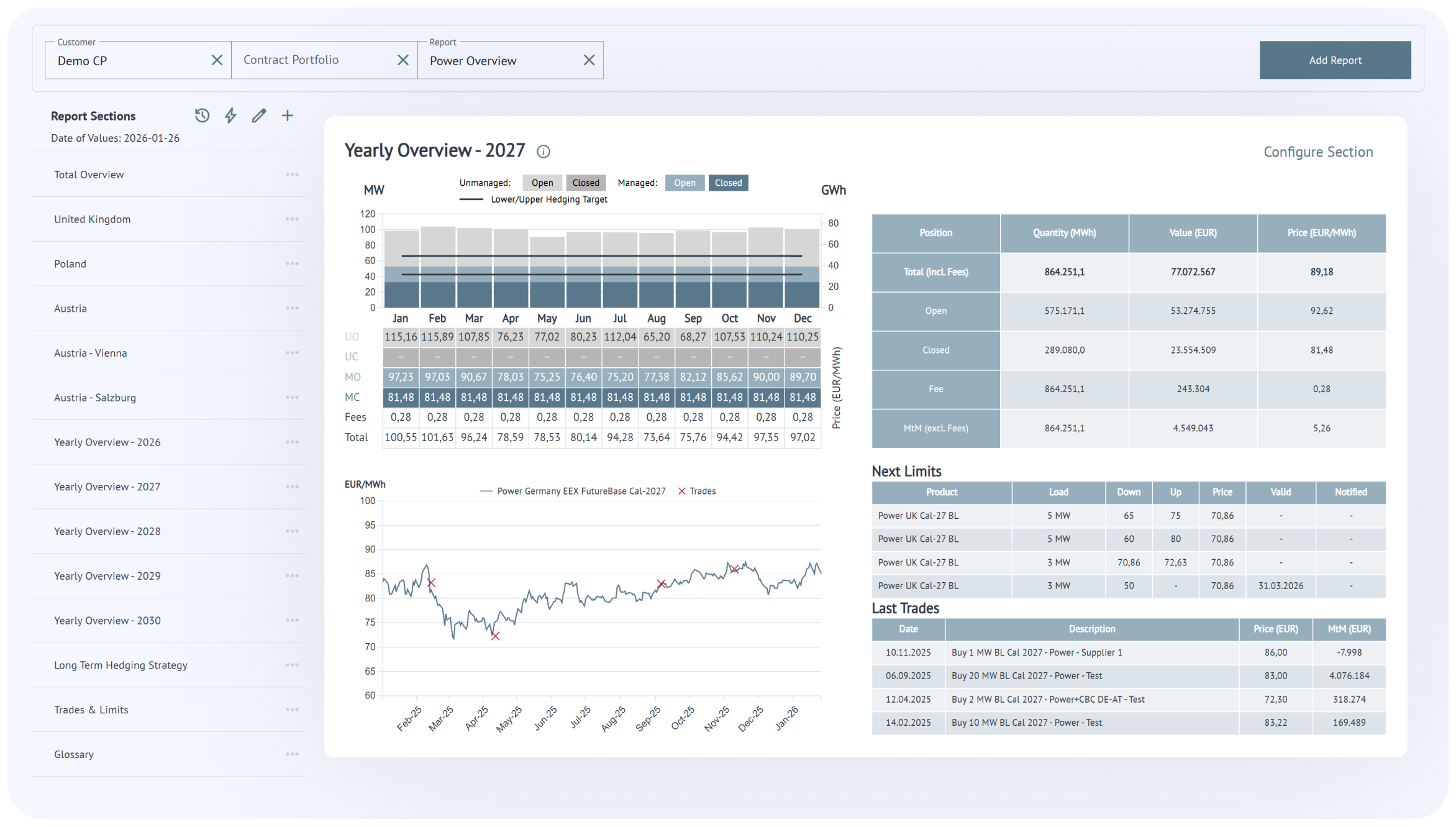Open the Customer selection field
1456x827 pixels.
coord(124,60)
